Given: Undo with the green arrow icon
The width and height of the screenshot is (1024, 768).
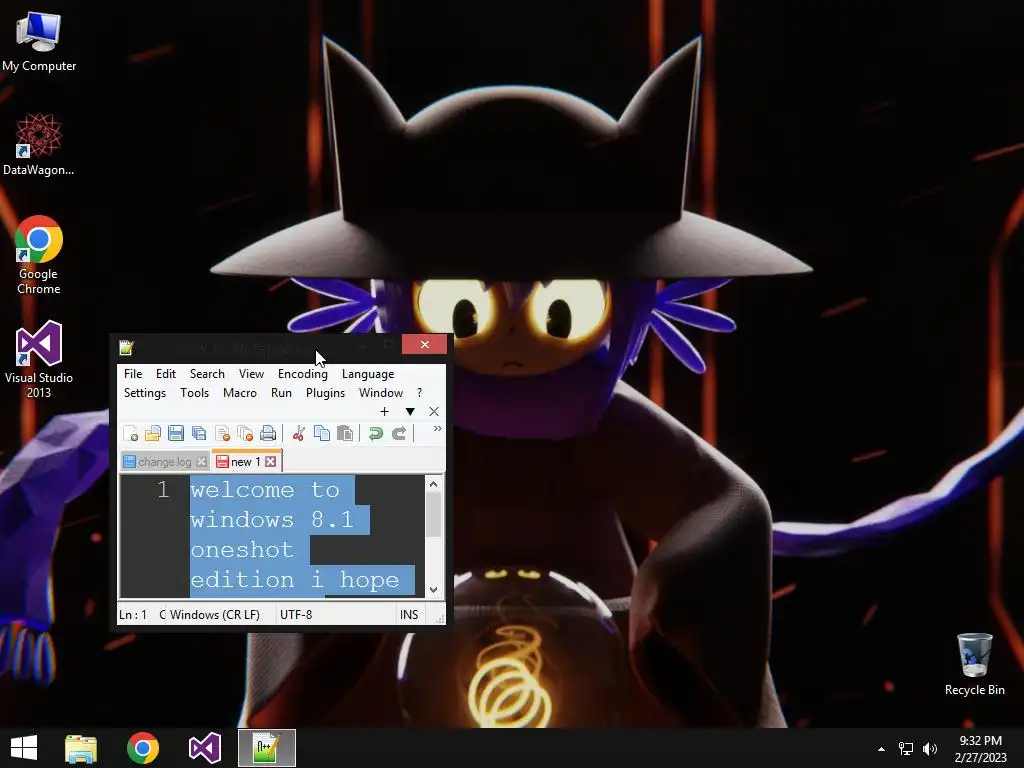Looking at the screenshot, I should pyautogui.click(x=376, y=434).
